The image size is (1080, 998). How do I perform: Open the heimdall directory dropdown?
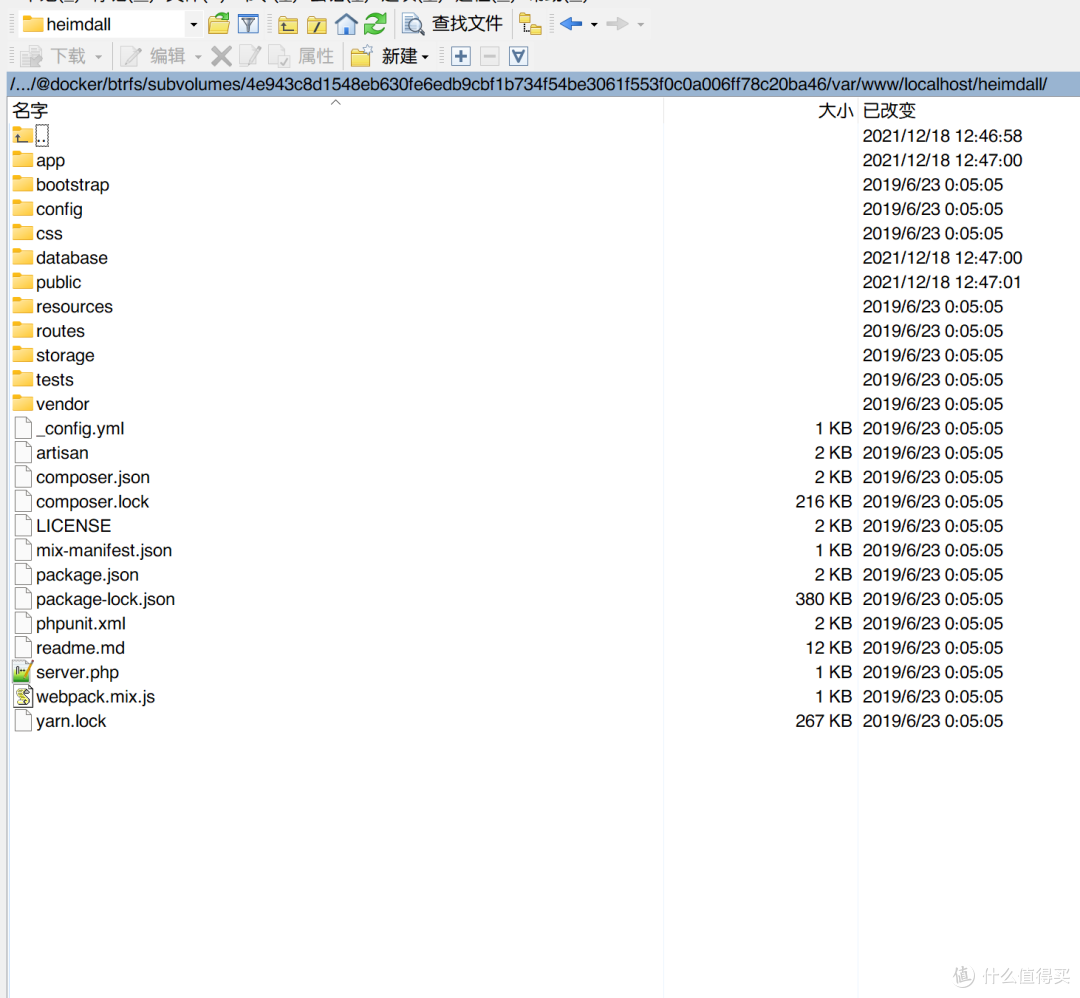click(x=193, y=24)
